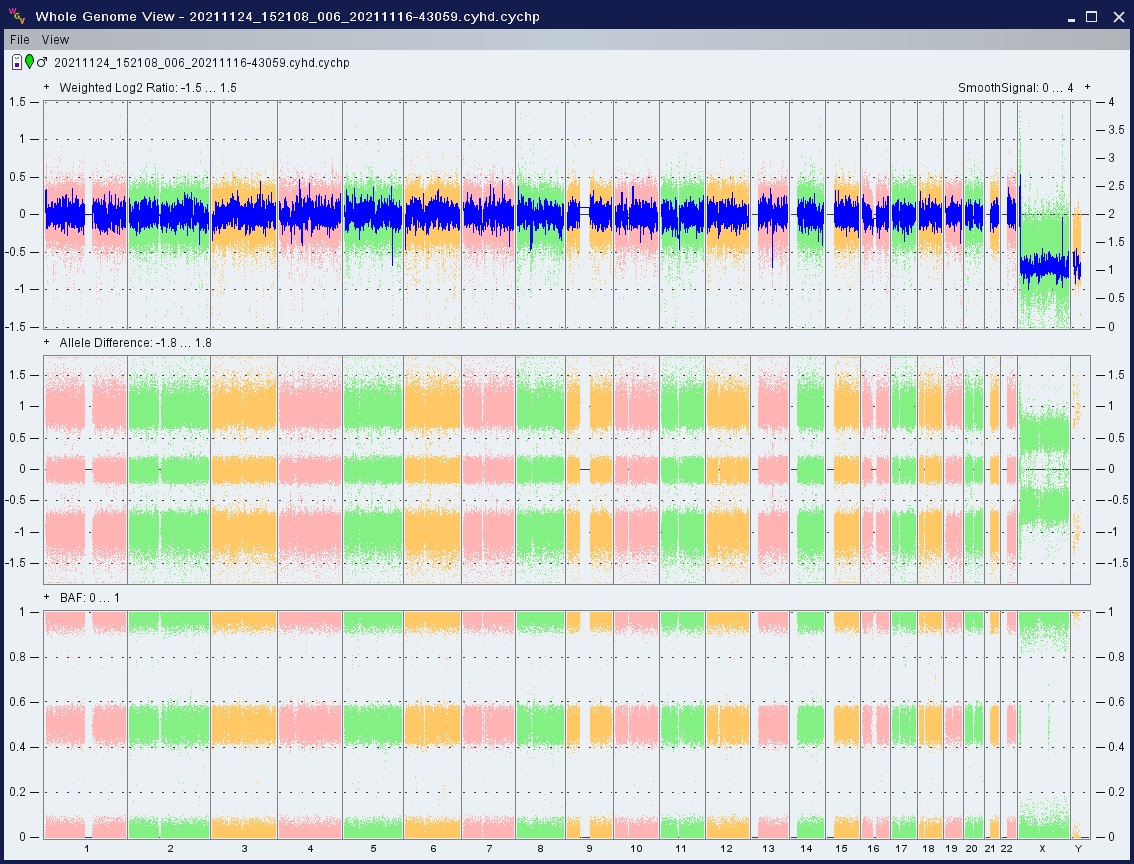Select chromosome 1 label on axis
The height and width of the screenshot is (864, 1134).
(87, 849)
